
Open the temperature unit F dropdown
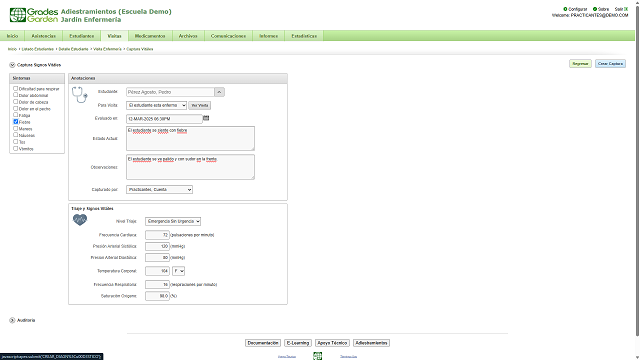(178, 271)
